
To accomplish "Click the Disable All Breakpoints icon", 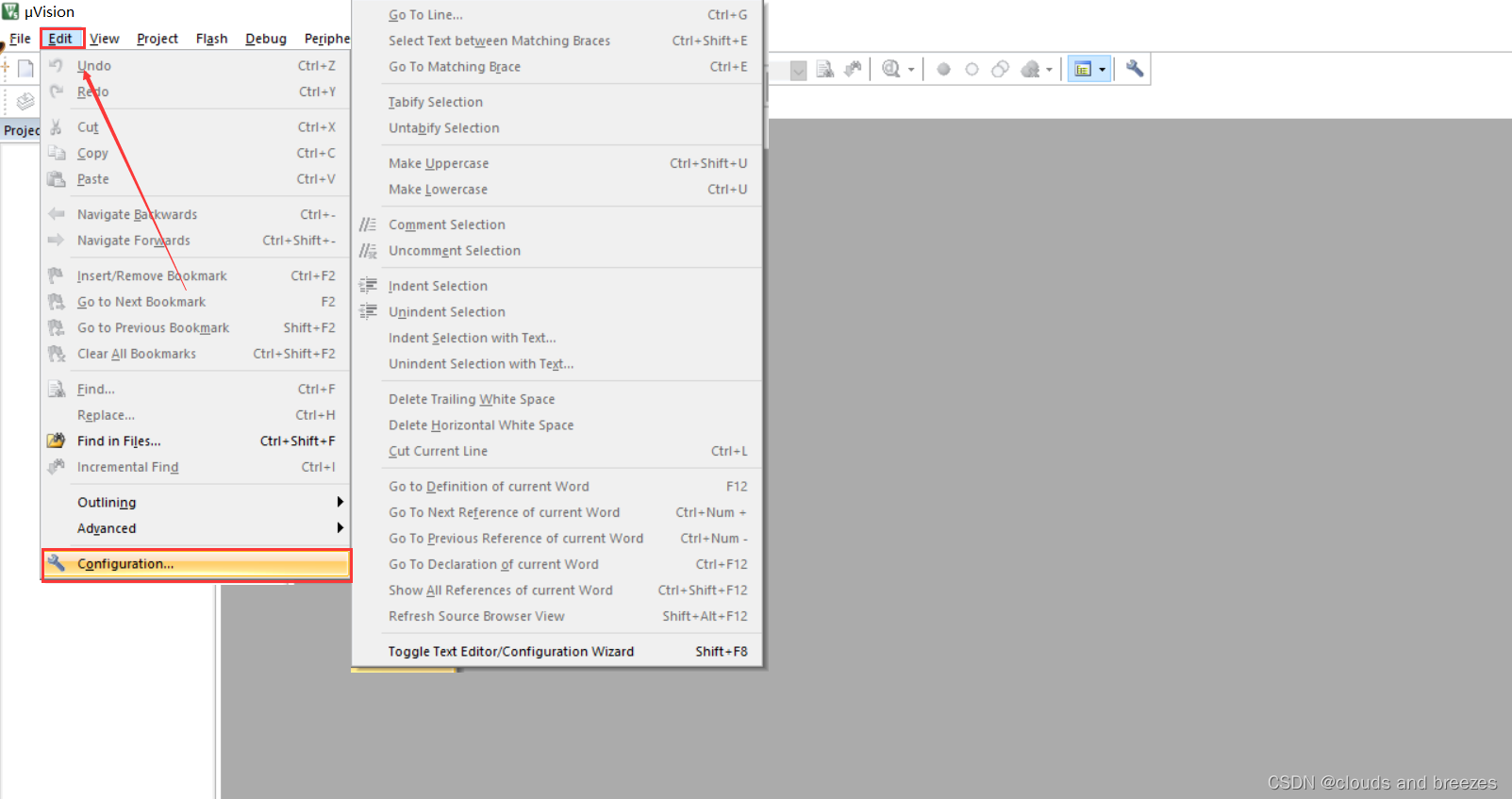I will pyautogui.click(x=1001, y=69).
